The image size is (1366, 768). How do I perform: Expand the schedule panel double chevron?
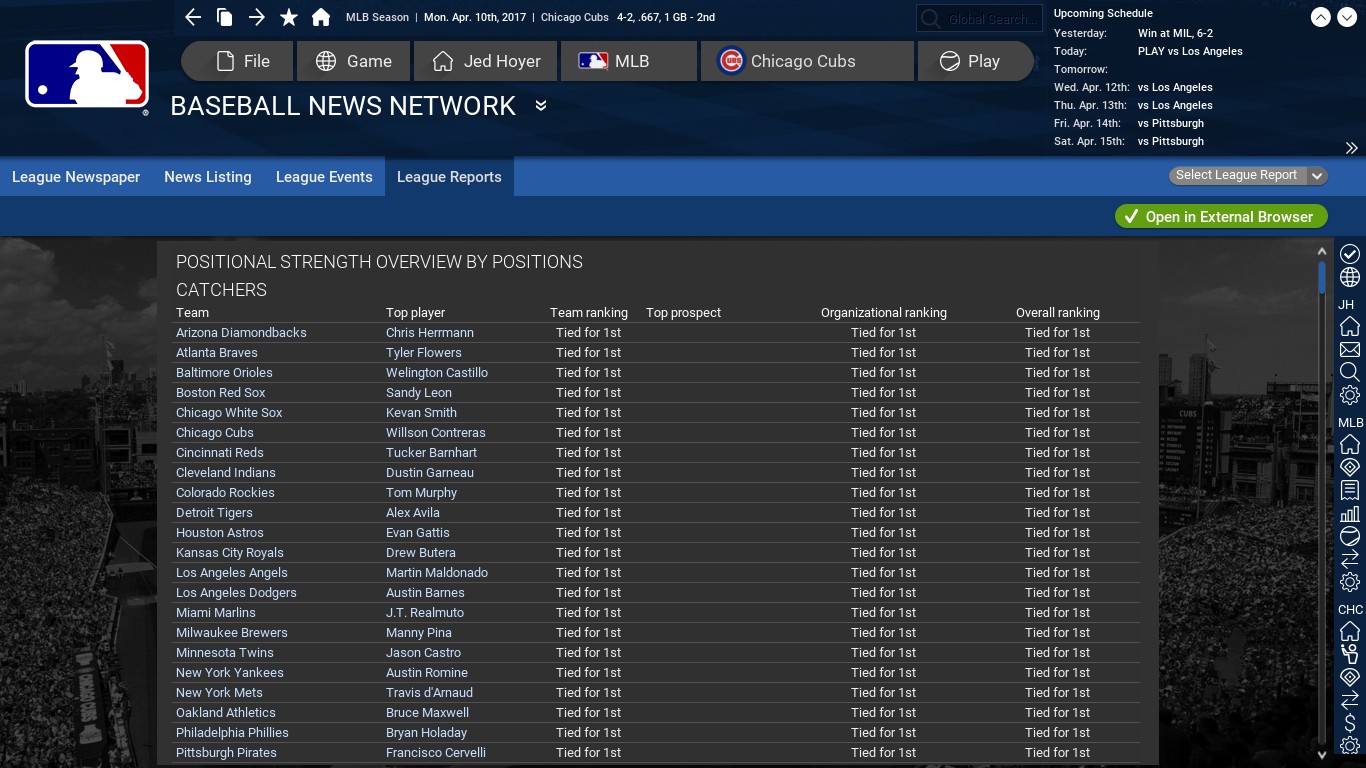1351,148
